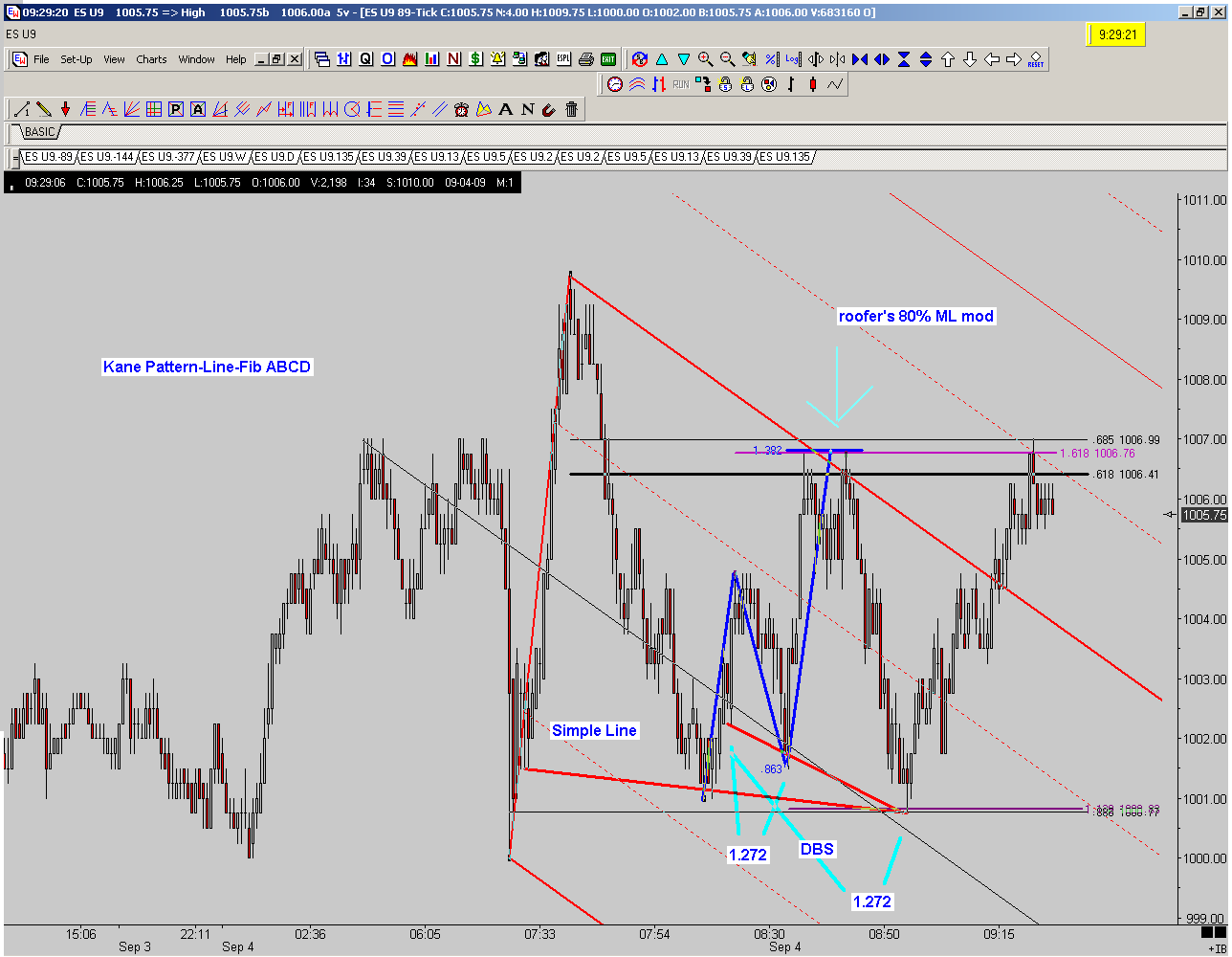
Task: Open the Help menu
Action: click(236, 59)
